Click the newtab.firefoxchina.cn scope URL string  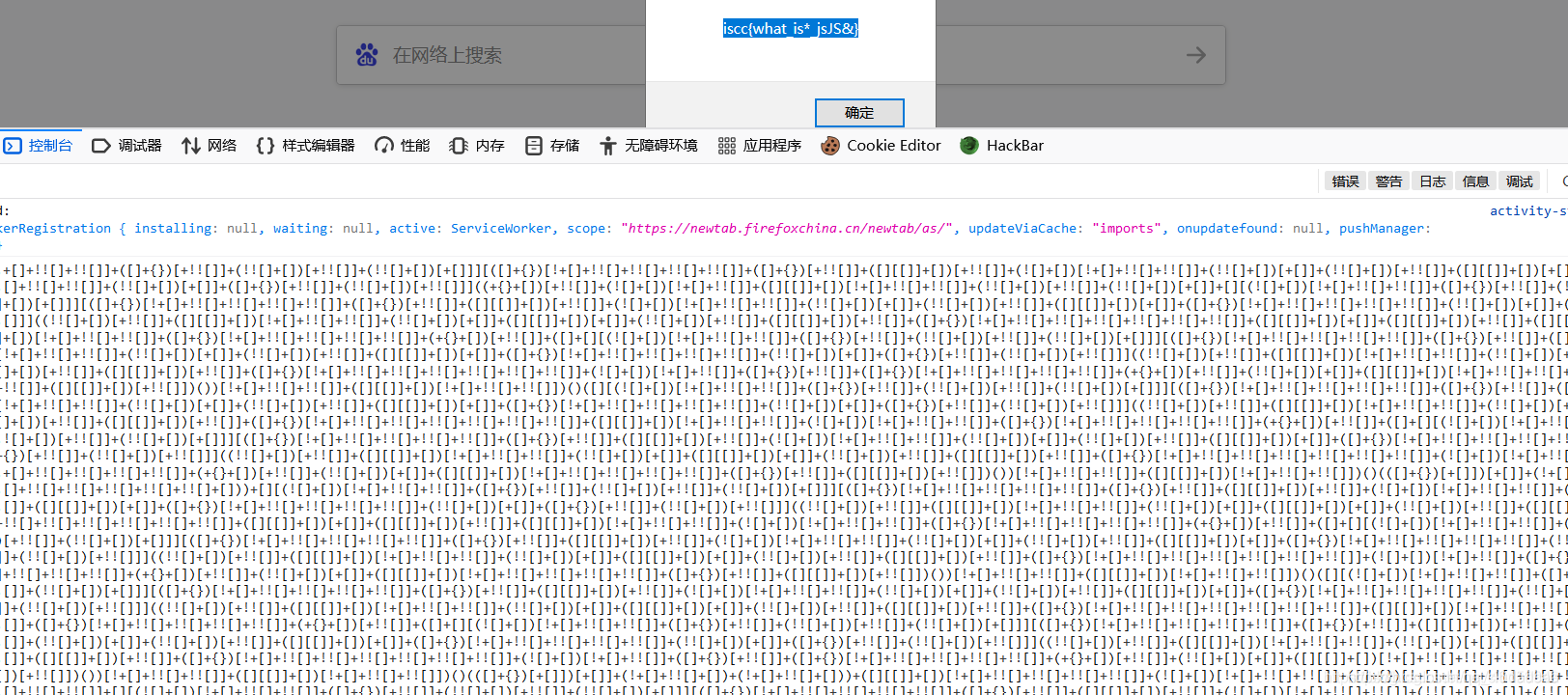click(x=787, y=229)
